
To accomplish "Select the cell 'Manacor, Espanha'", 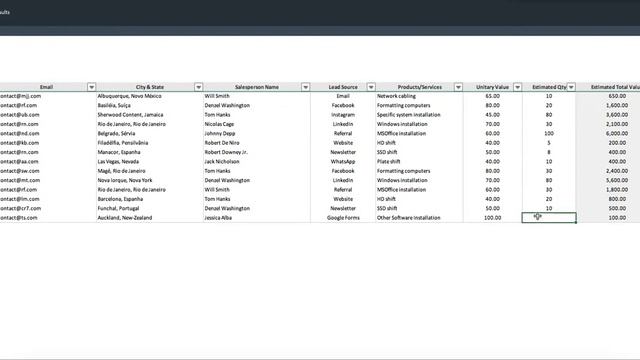I will click(150, 152).
